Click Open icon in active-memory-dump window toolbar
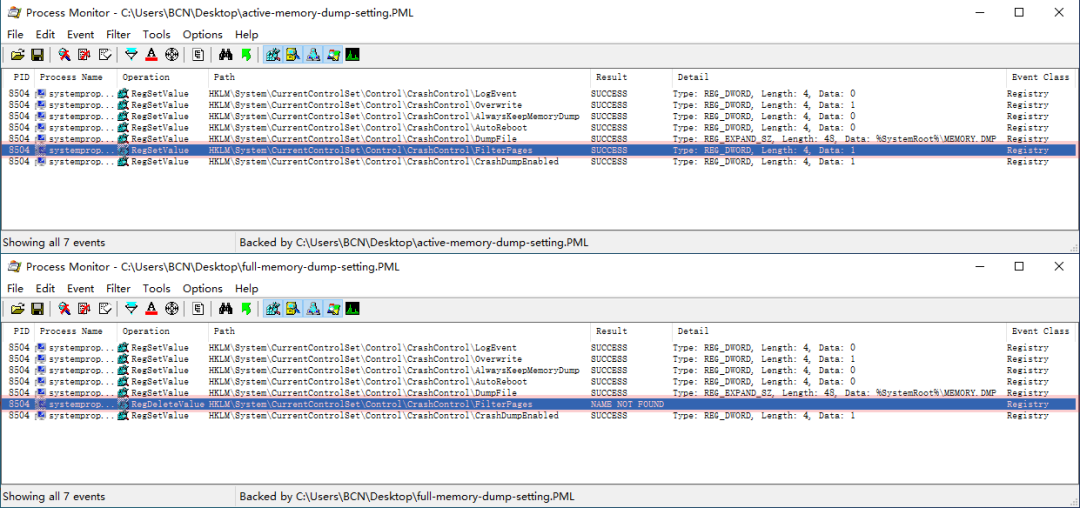The height and width of the screenshot is (508, 1080). (x=18, y=55)
